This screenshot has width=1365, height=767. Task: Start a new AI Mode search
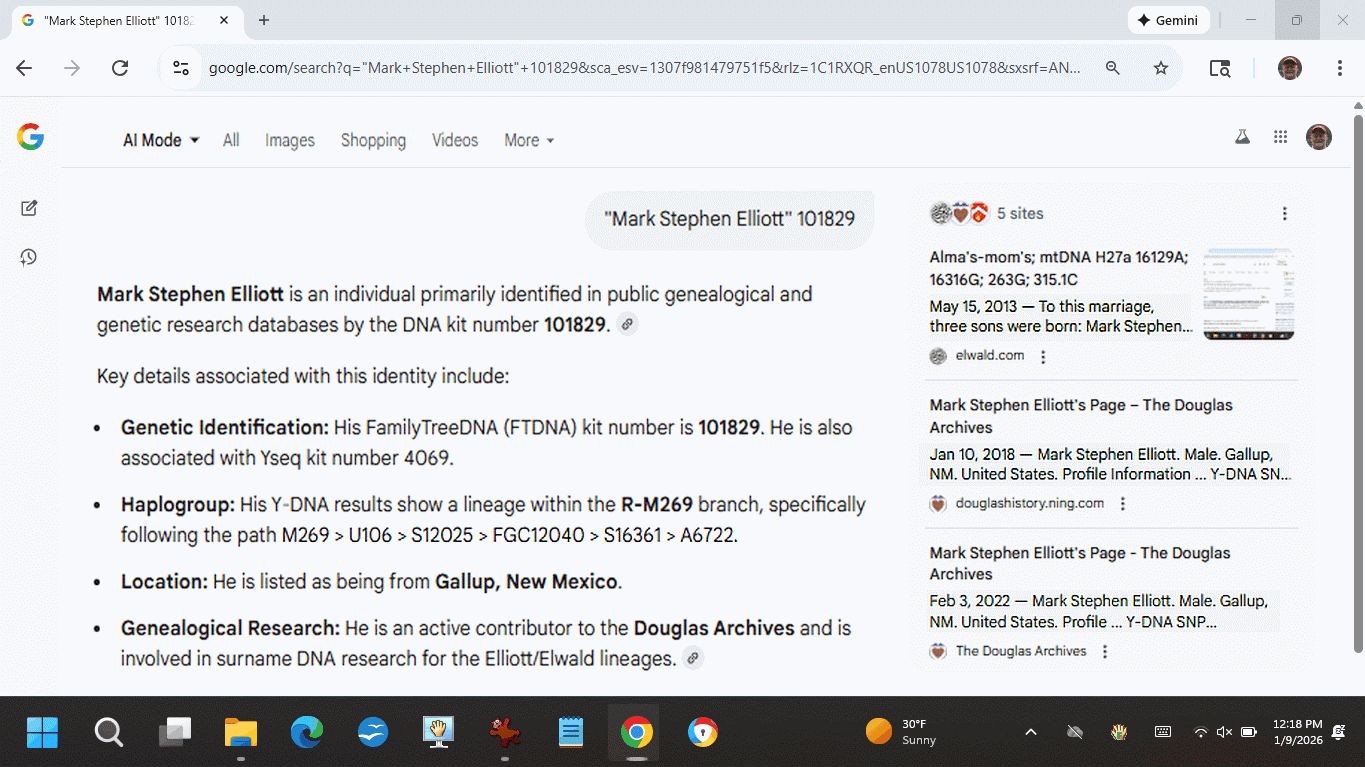click(29, 208)
